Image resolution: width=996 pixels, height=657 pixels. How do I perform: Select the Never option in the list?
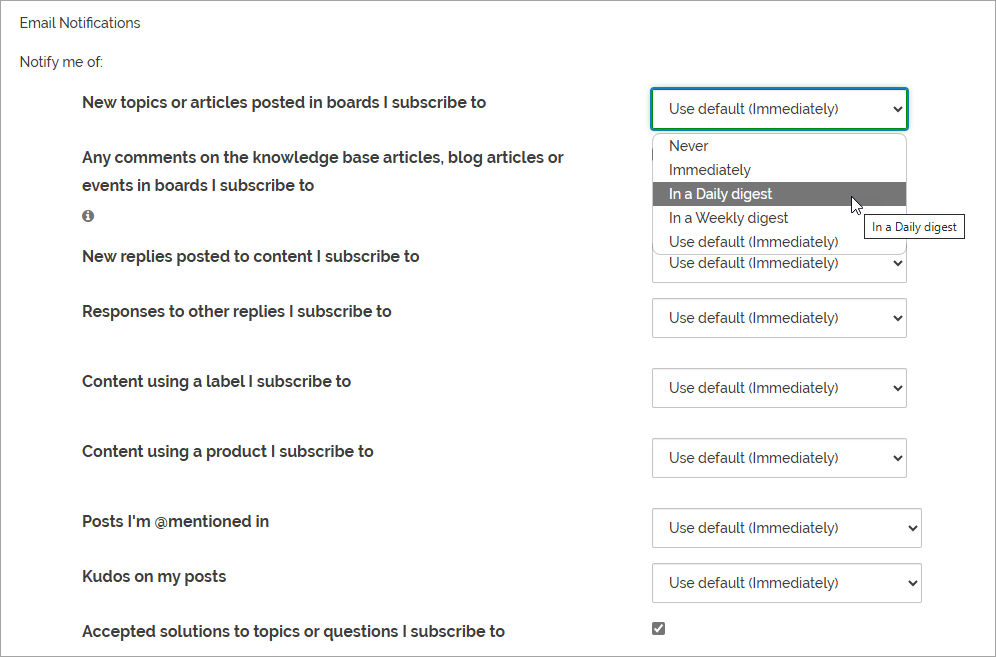coord(689,146)
